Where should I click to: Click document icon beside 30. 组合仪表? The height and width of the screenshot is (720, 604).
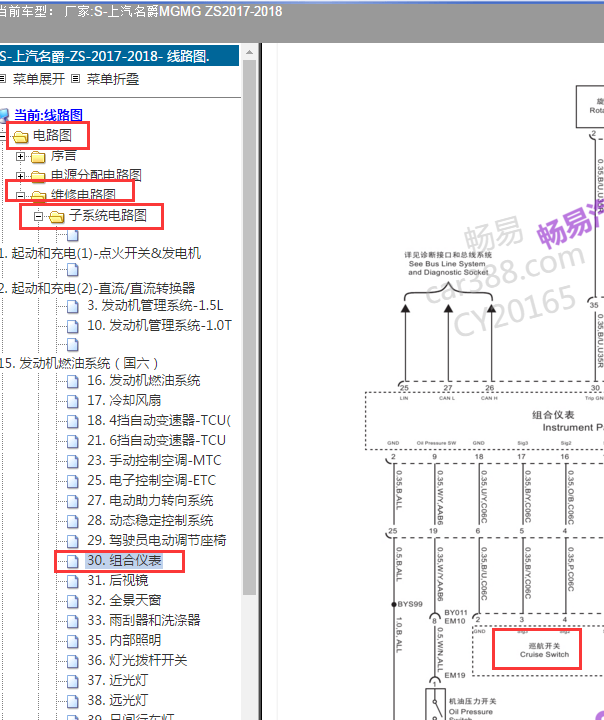tap(73, 562)
